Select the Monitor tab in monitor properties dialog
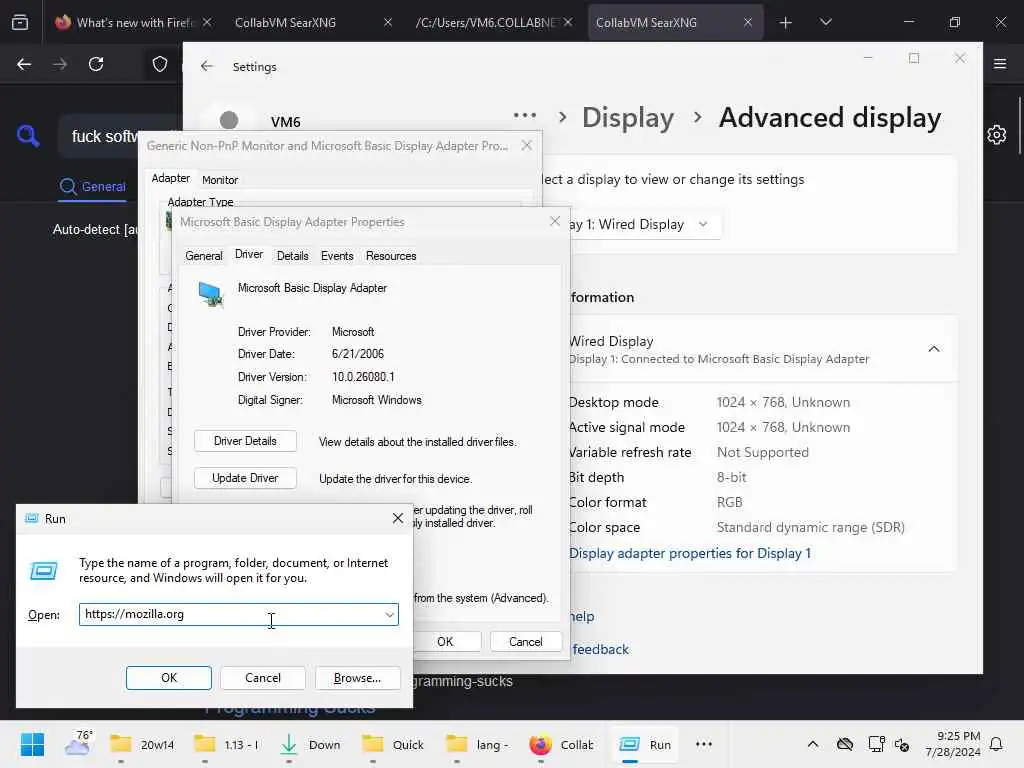This screenshot has width=1024, height=768. click(220, 180)
